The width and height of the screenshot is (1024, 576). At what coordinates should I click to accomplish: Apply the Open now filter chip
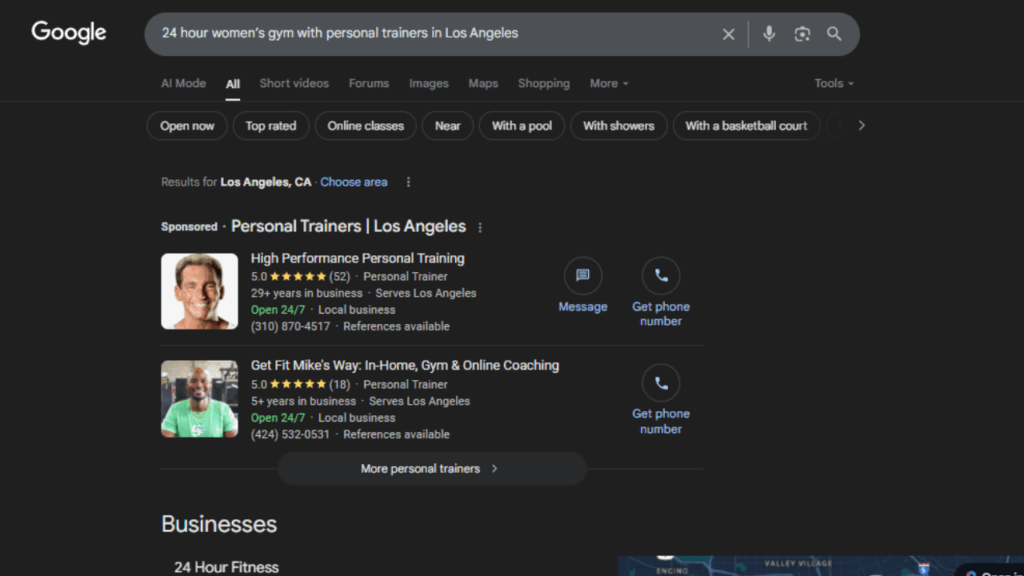point(187,126)
